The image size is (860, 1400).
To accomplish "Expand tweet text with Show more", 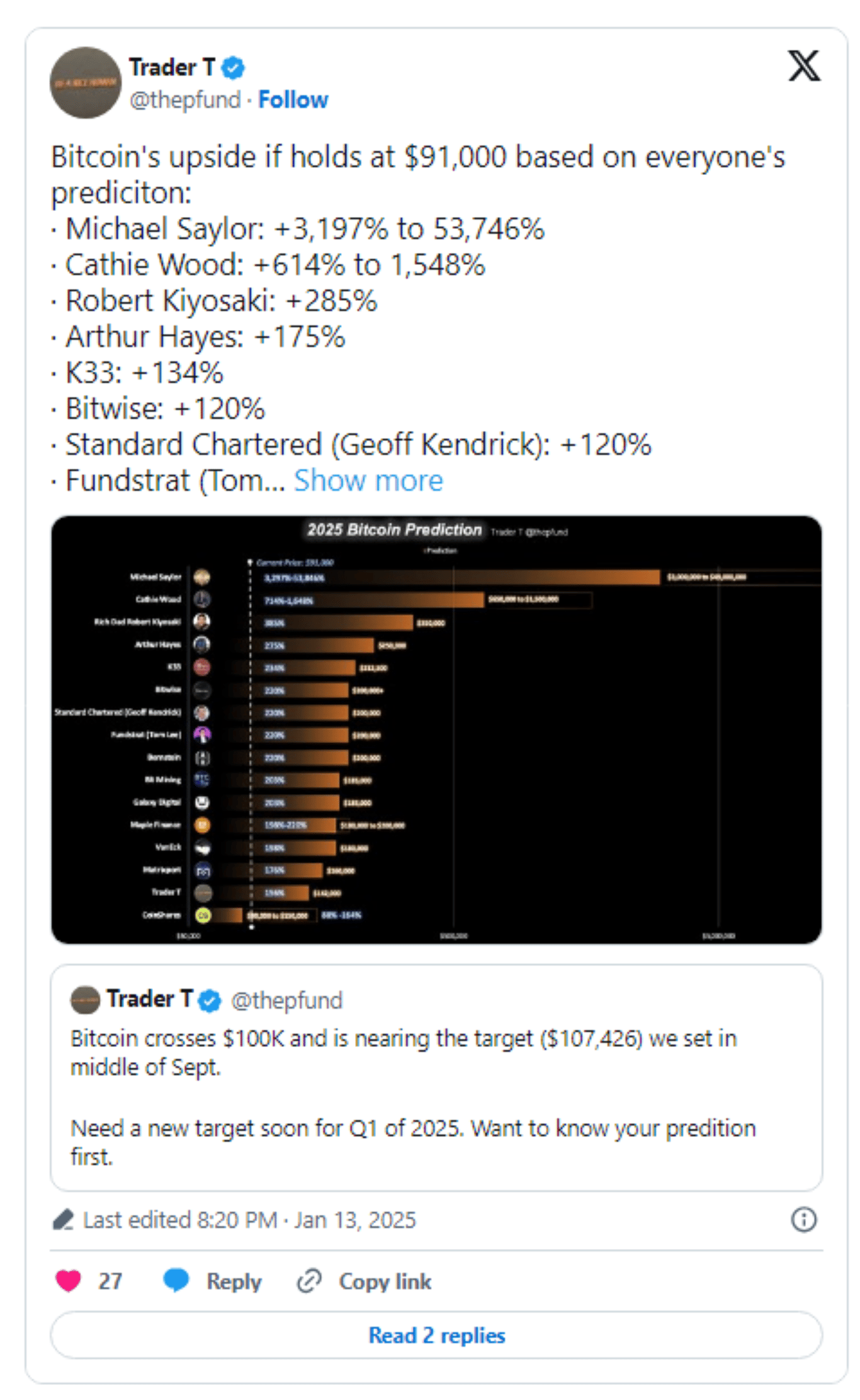I will tap(368, 480).
